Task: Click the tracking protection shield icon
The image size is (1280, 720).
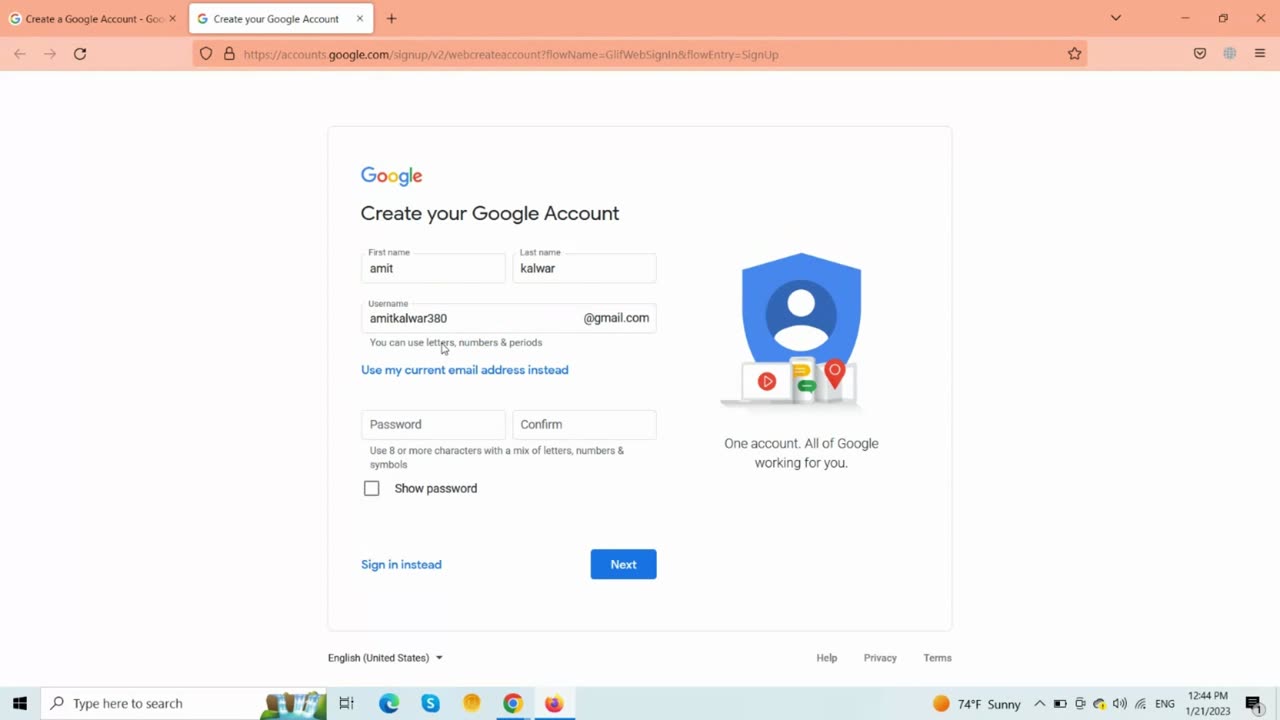Action: point(206,54)
